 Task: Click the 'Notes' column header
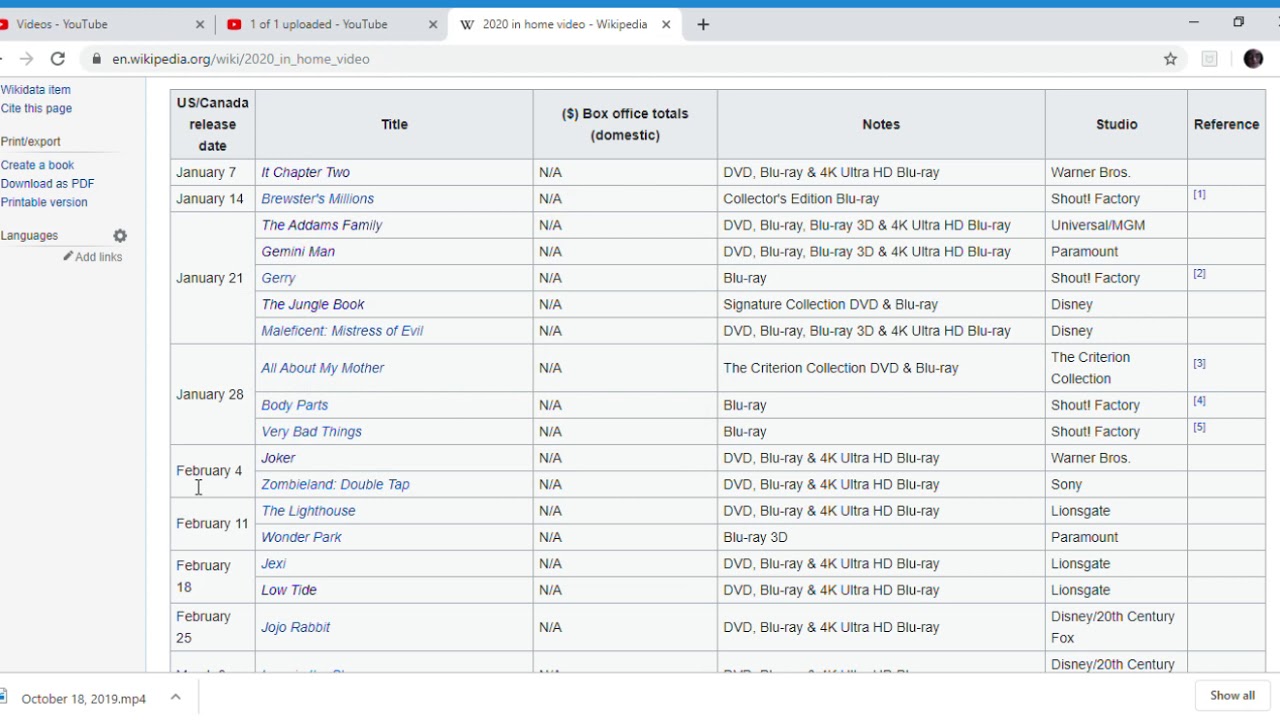click(881, 124)
